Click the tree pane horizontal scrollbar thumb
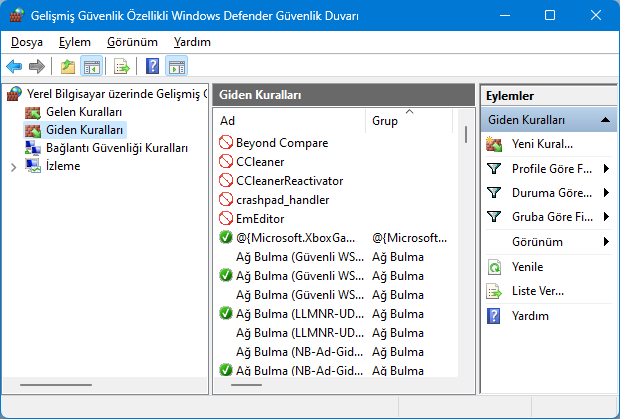This screenshot has height=419, width=620. click(x=56, y=385)
